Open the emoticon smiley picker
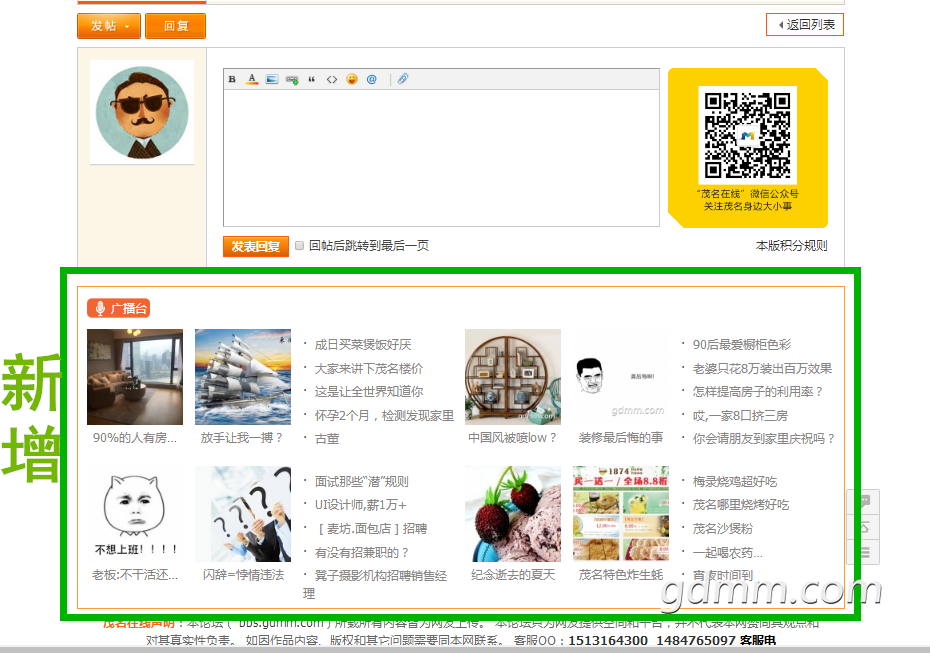This screenshot has height=653, width=930. (x=352, y=79)
